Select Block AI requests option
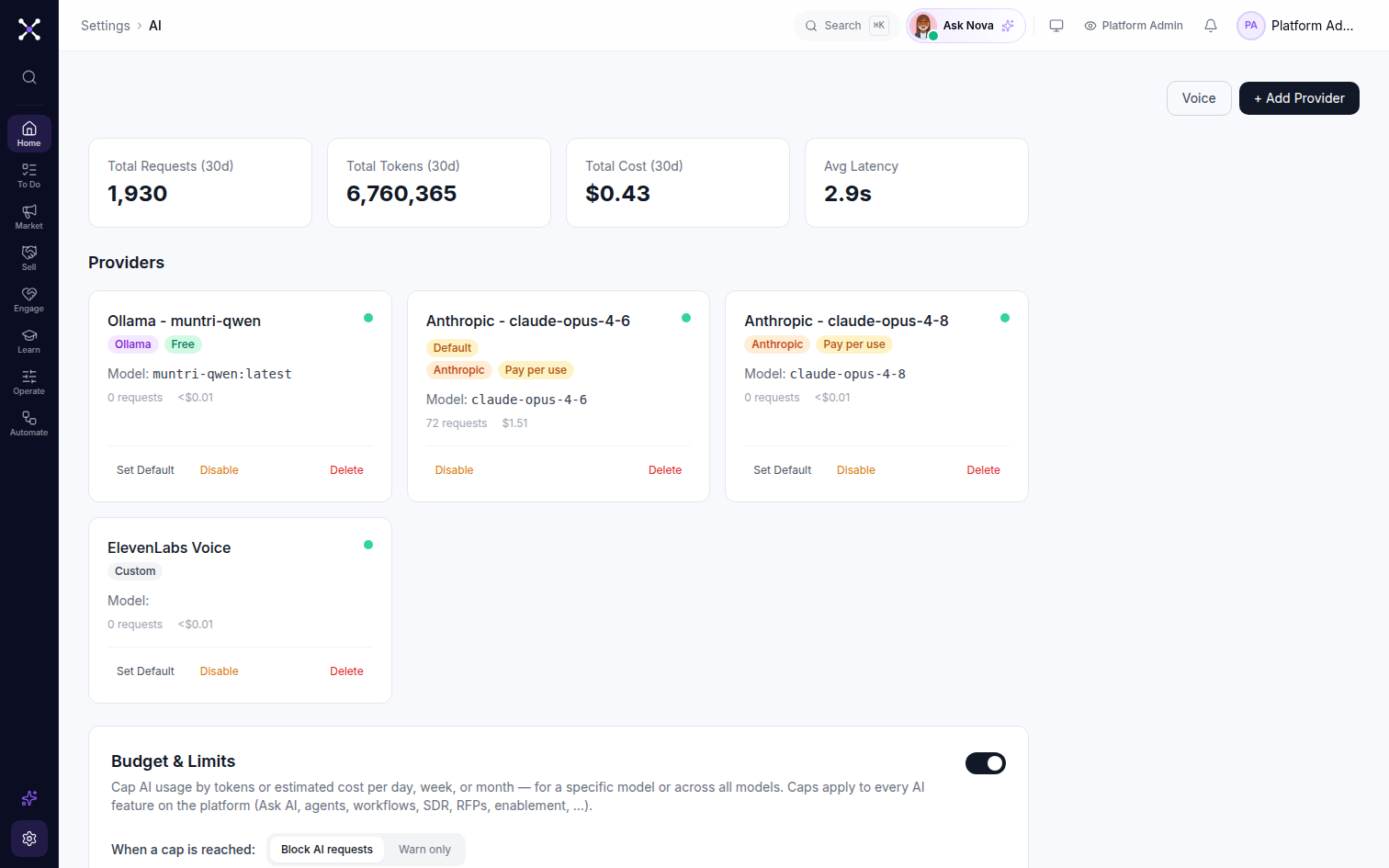This screenshot has width=1389, height=868. click(x=327, y=850)
